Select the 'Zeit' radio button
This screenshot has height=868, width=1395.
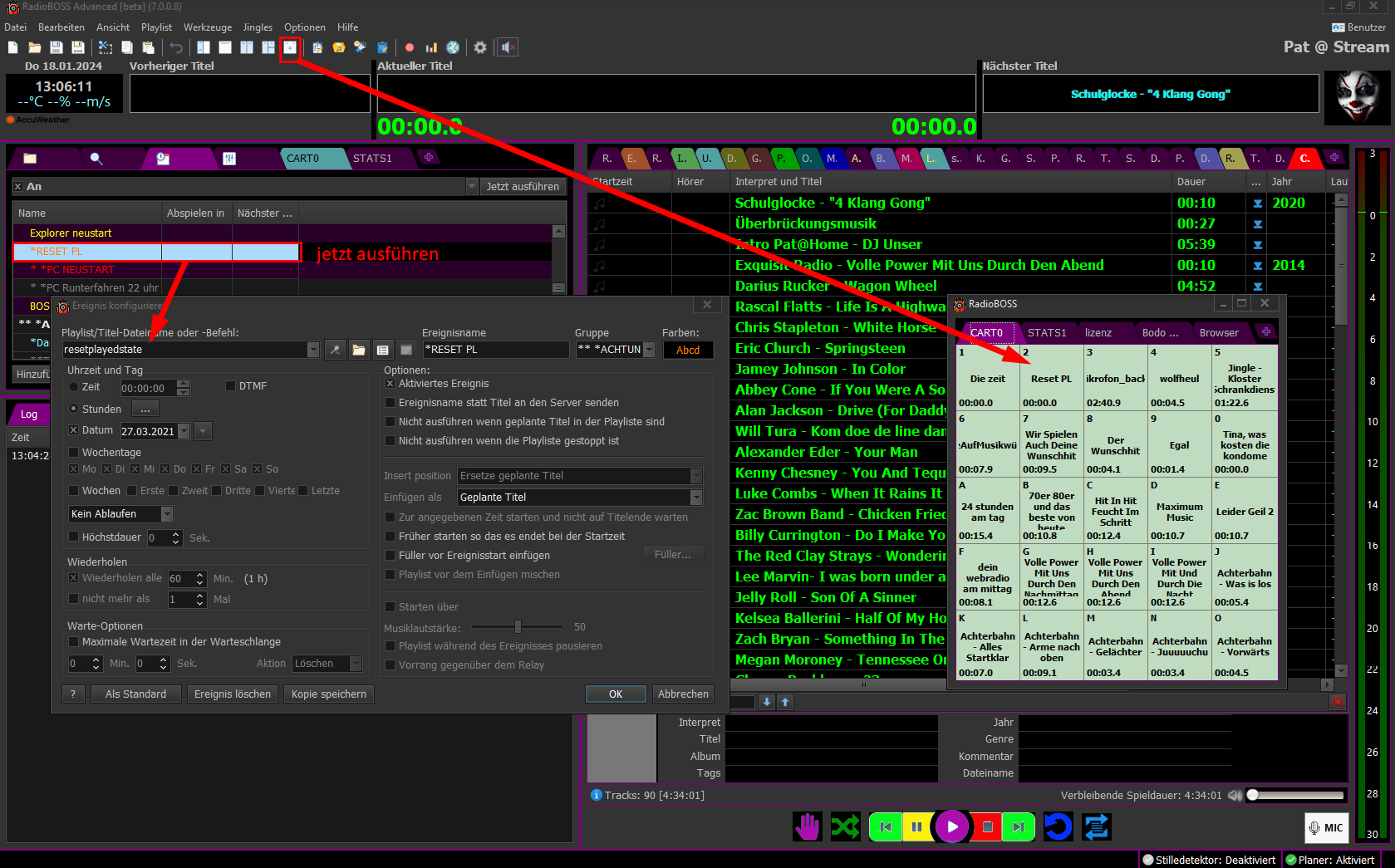tap(74, 387)
